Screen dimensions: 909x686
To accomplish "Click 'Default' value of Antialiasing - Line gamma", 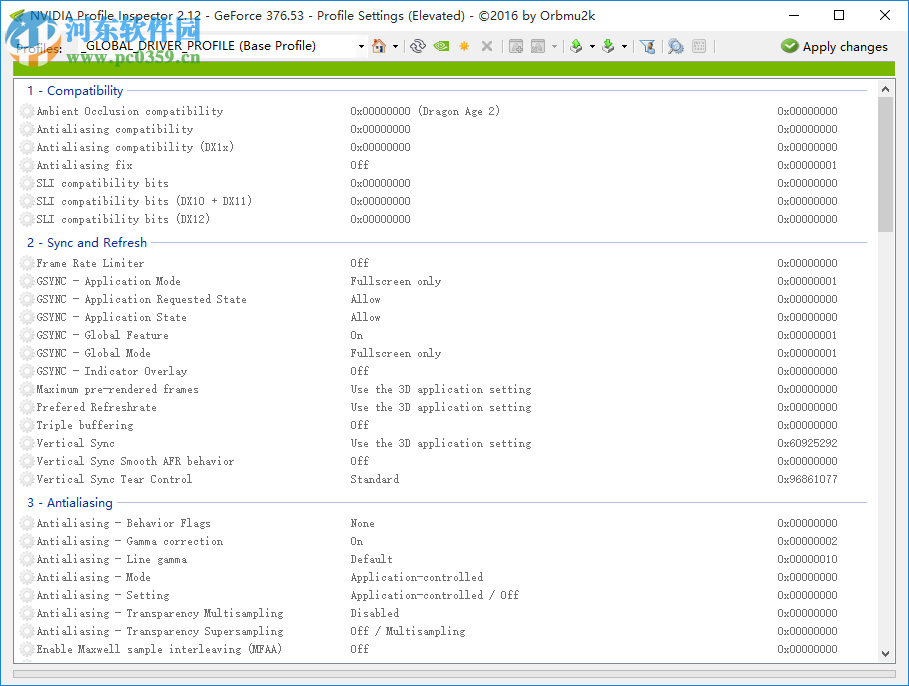I will point(372,559).
